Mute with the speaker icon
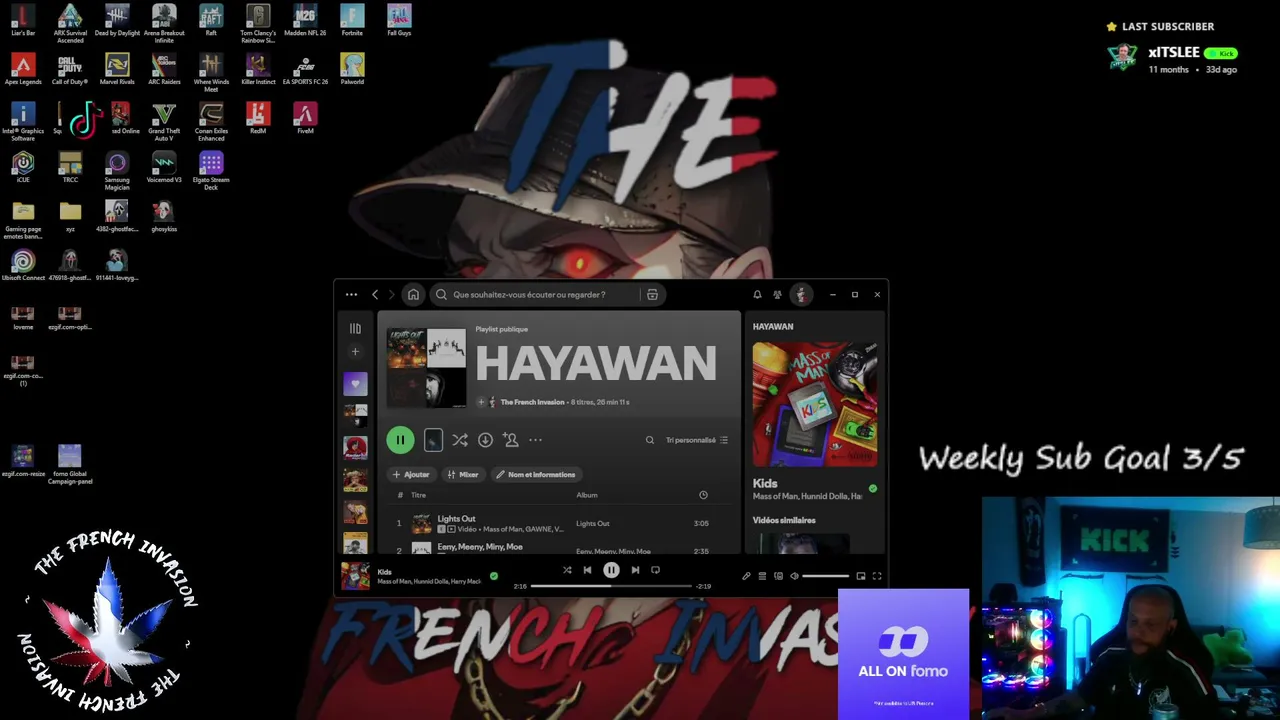The height and width of the screenshot is (720, 1280). pyautogui.click(x=794, y=576)
